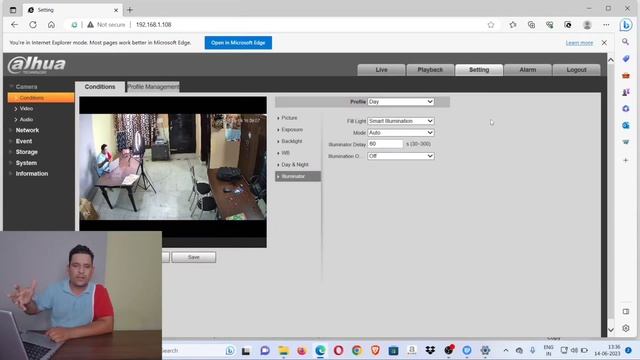Select Day & Night in settings list

pyautogui.click(x=295, y=164)
